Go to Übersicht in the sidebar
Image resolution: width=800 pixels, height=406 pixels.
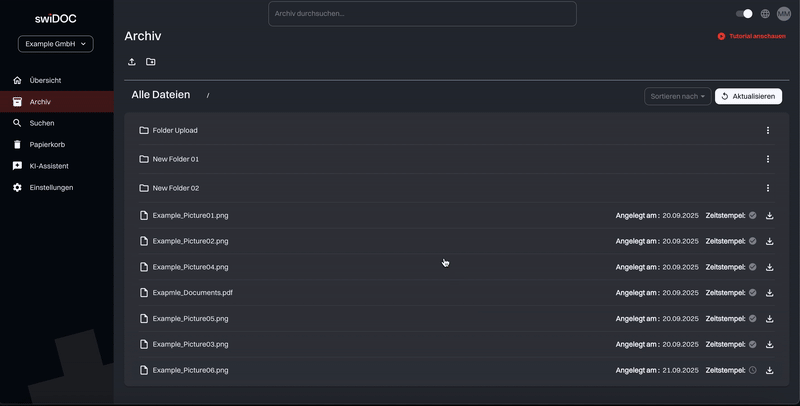pyautogui.click(x=46, y=80)
